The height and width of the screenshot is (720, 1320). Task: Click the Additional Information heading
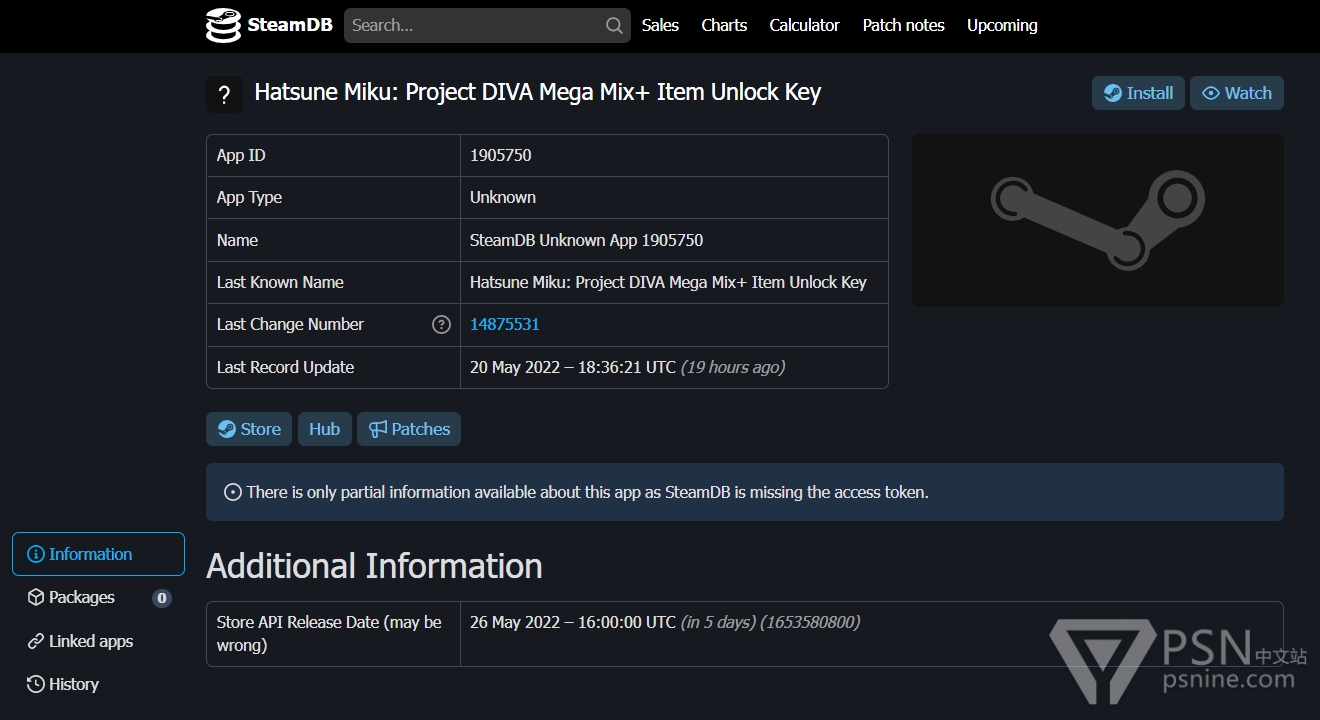(374, 566)
